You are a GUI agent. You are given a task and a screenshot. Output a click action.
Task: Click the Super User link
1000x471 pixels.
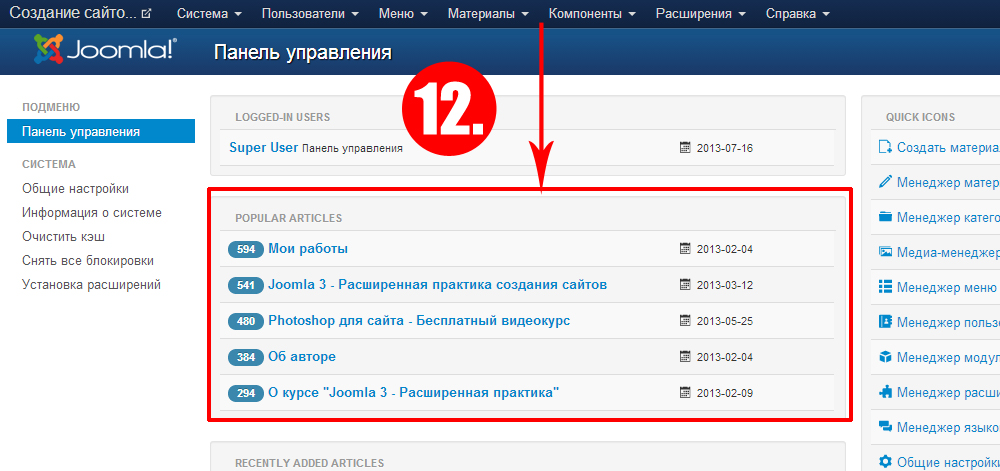tap(263, 147)
